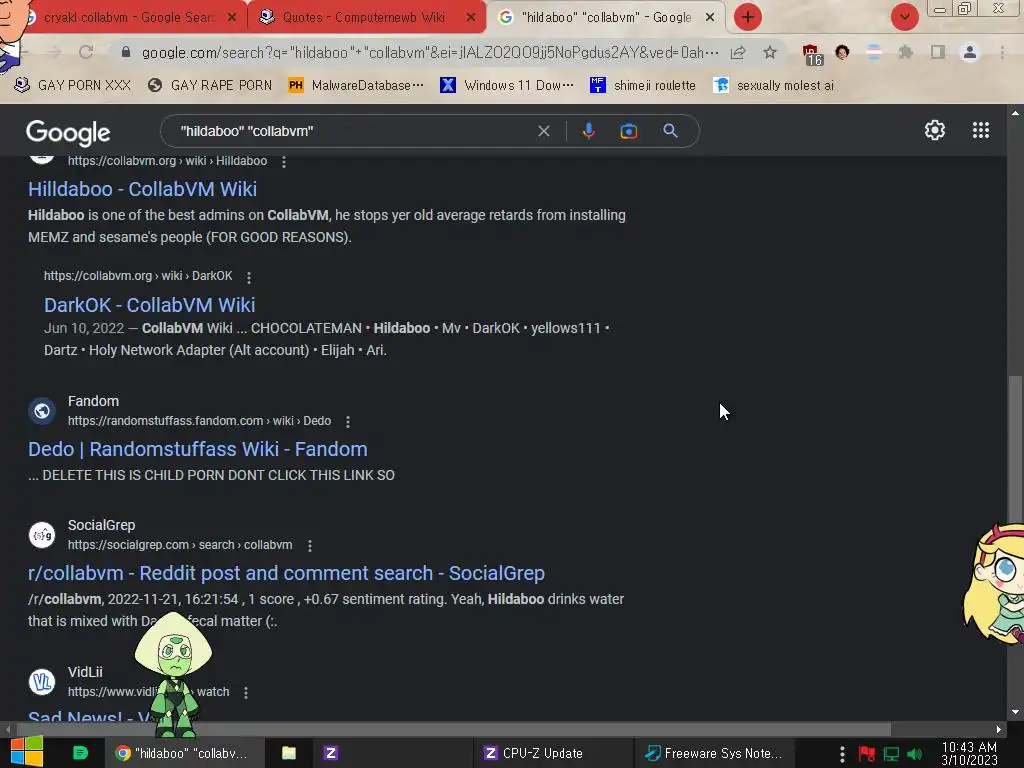Open the Chrome three-dot menu
This screenshot has width=1024, height=768.
(x=1002, y=52)
